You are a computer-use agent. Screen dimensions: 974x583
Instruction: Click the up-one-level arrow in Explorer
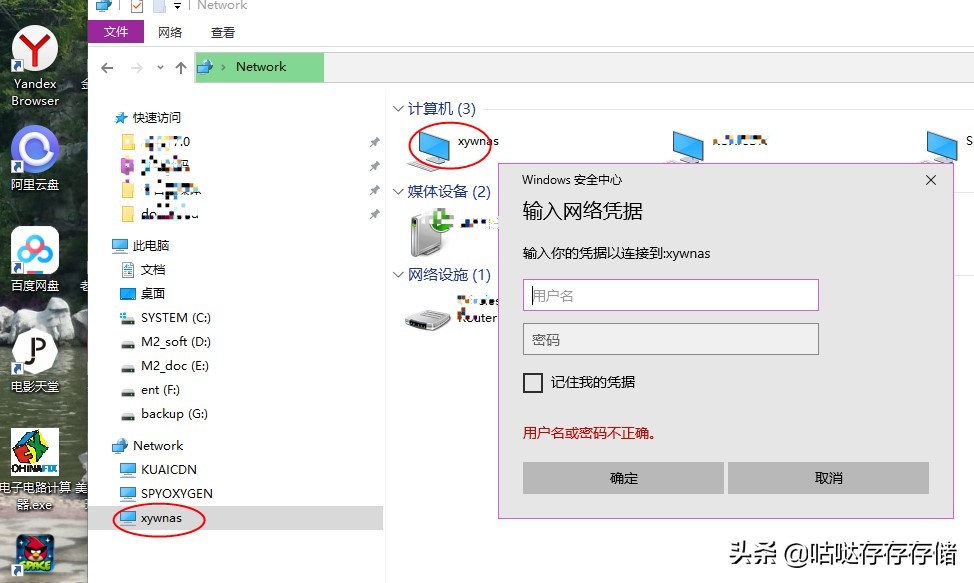point(181,67)
